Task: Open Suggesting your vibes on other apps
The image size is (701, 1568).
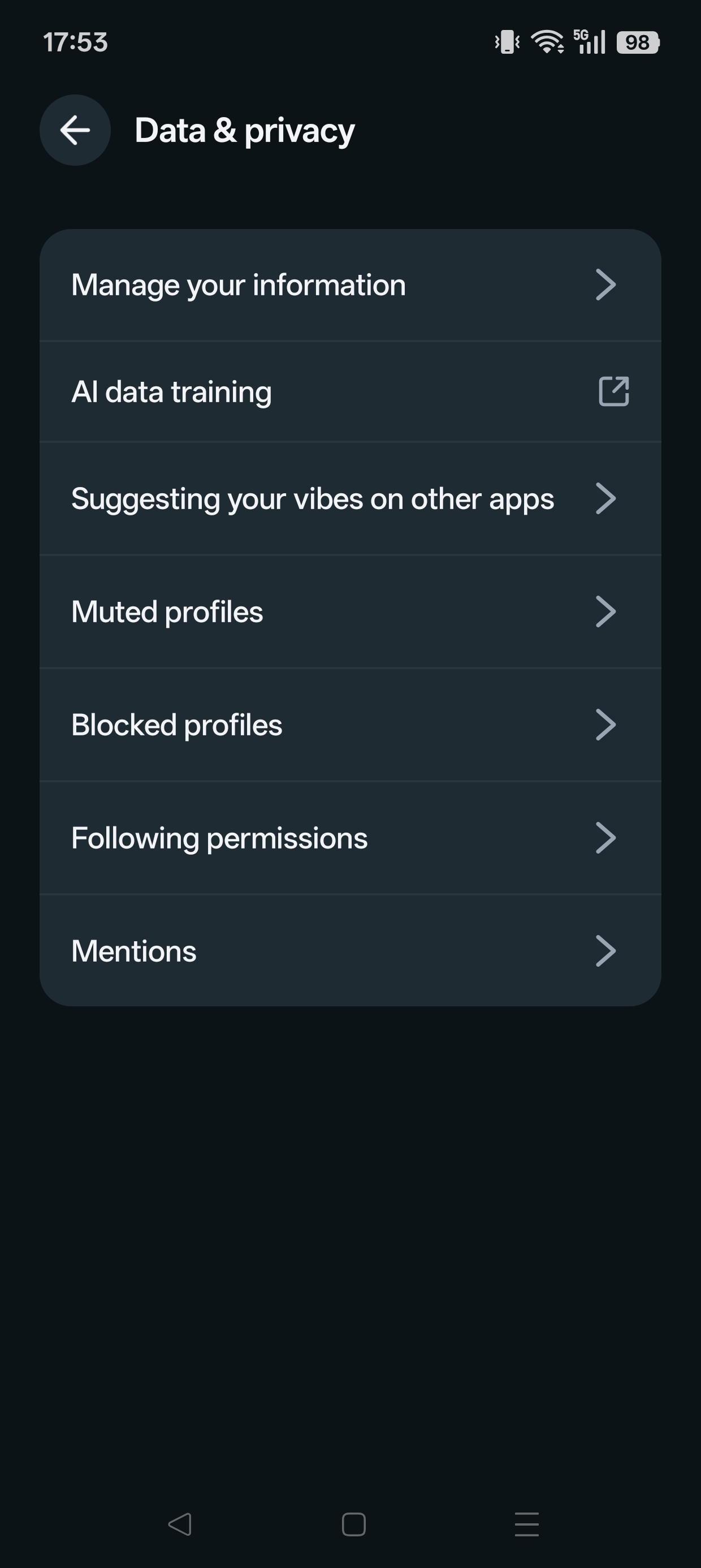Action: pyautogui.click(x=313, y=499)
